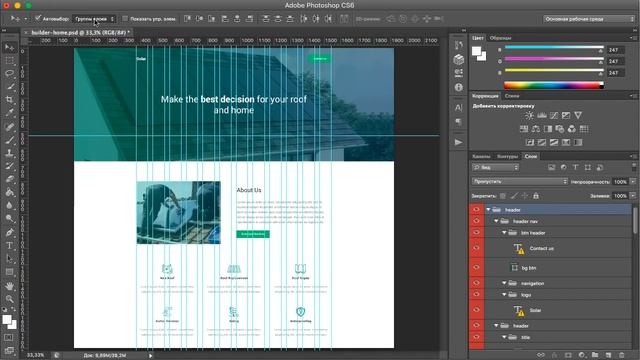
Task: Add a Color Balance adjustment
Action: coord(536,129)
